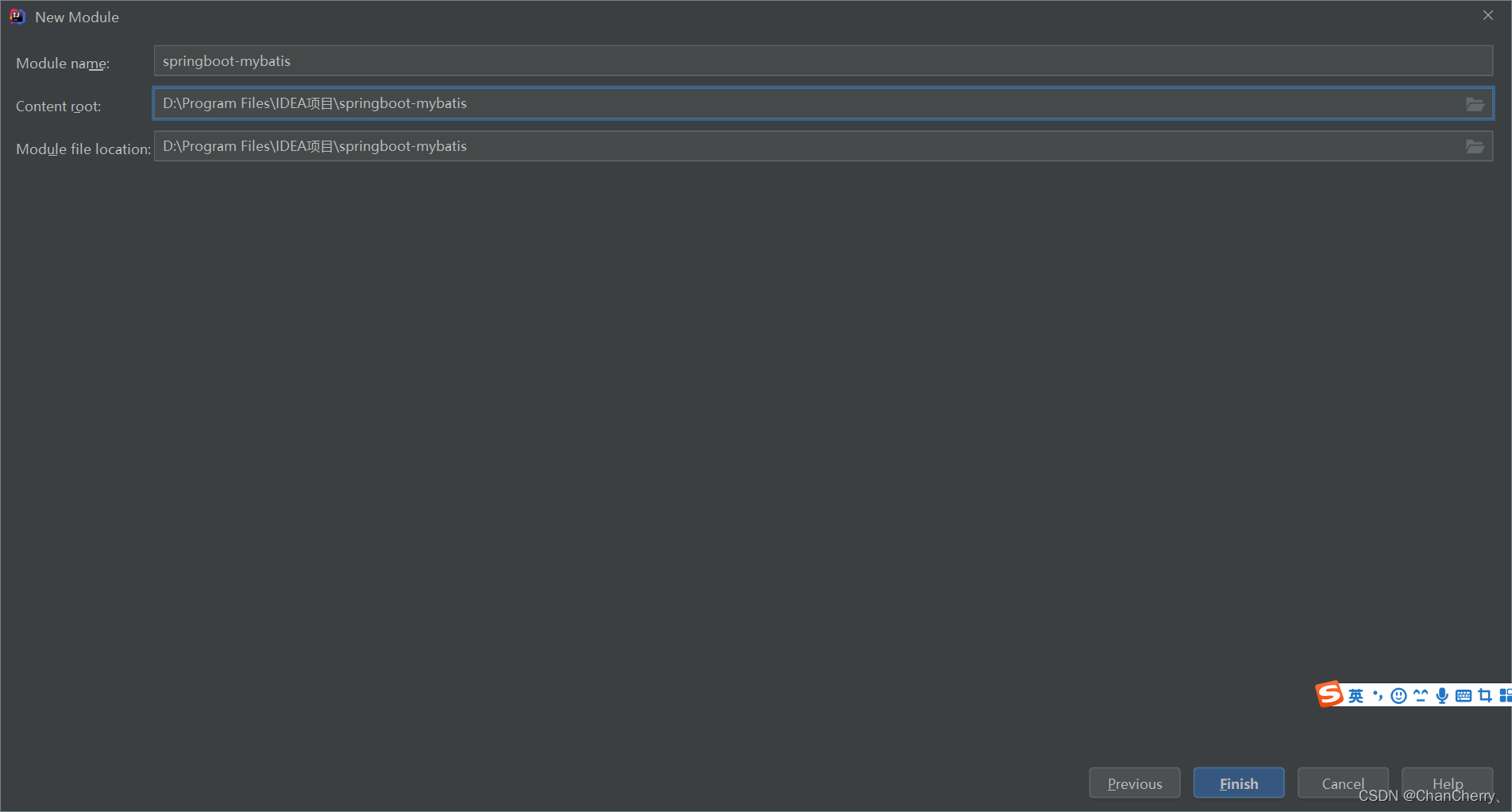Click the "Module file location:" label
This screenshot has width=1512, height=812.
click(x=83, y=149)
